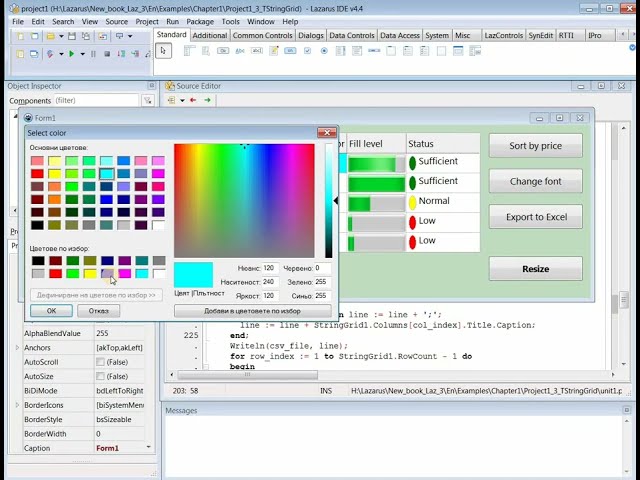640x480 pixels.
Task: Pick TLabel component (Abc icon)
Action: point(240,51)
